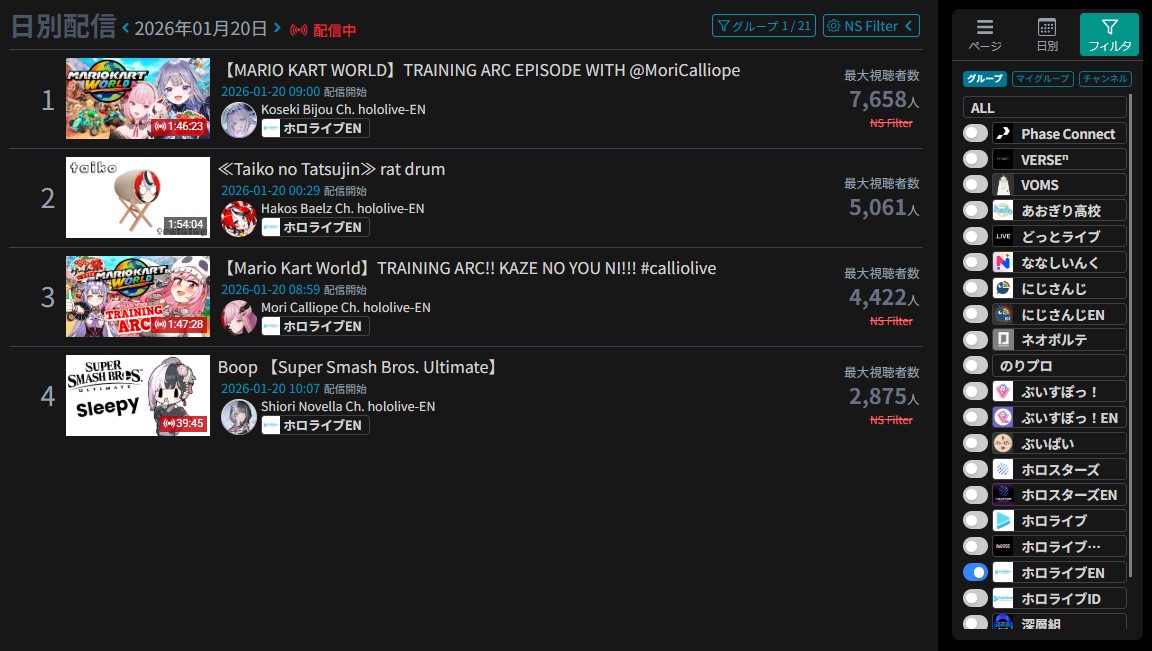
Task: Enable the にじさんじEN filter switch
Action: tap(975, 314)
